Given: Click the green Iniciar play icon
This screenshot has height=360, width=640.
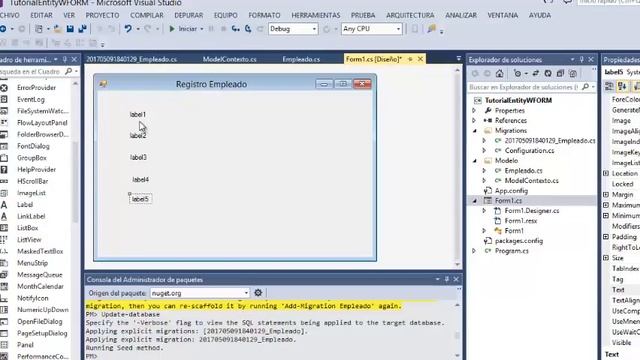Looking at the screenshot, I should coord(172,29).
